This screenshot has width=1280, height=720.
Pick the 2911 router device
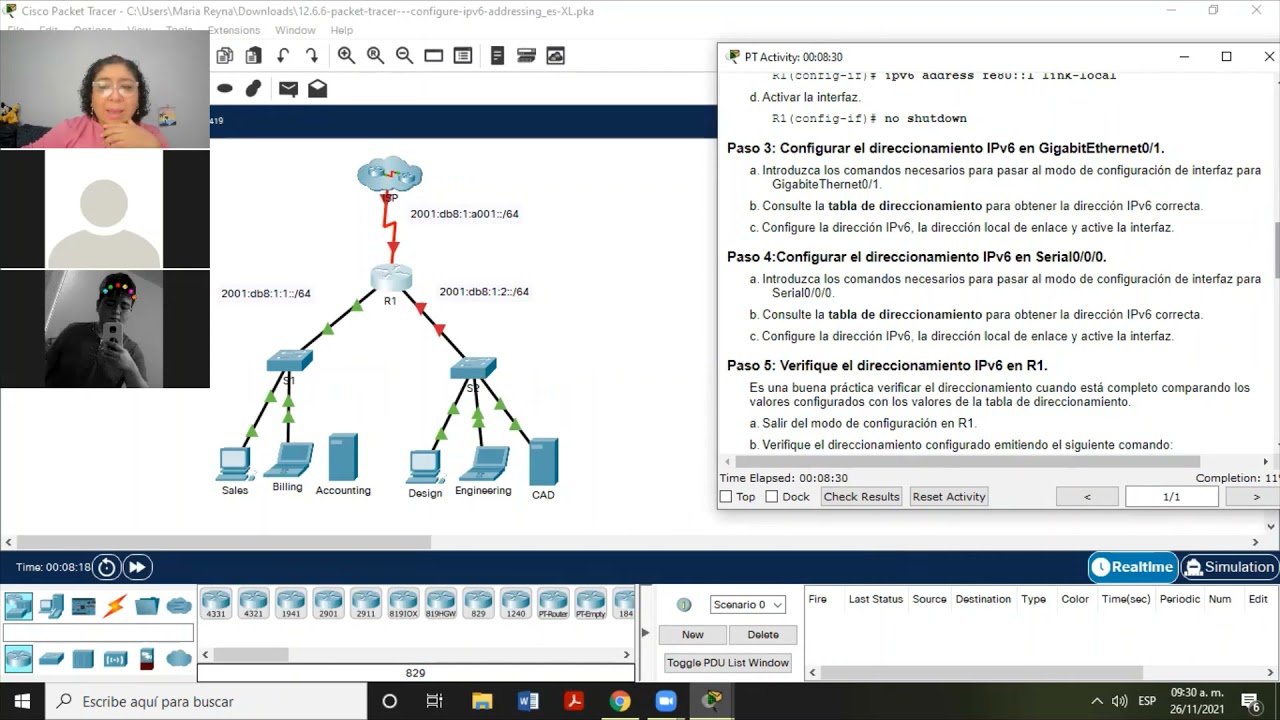[x=366, y=604]
